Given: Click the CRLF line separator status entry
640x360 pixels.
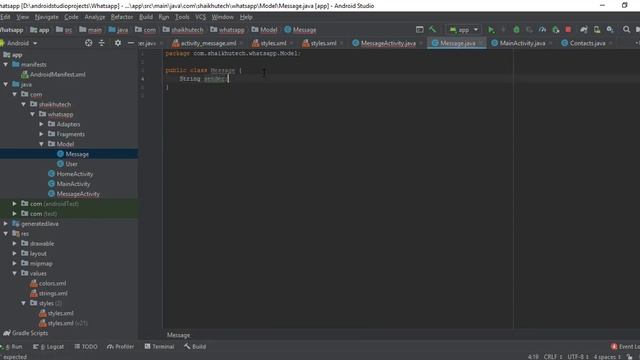Looking at the screenshot, I should coord(553,357).
